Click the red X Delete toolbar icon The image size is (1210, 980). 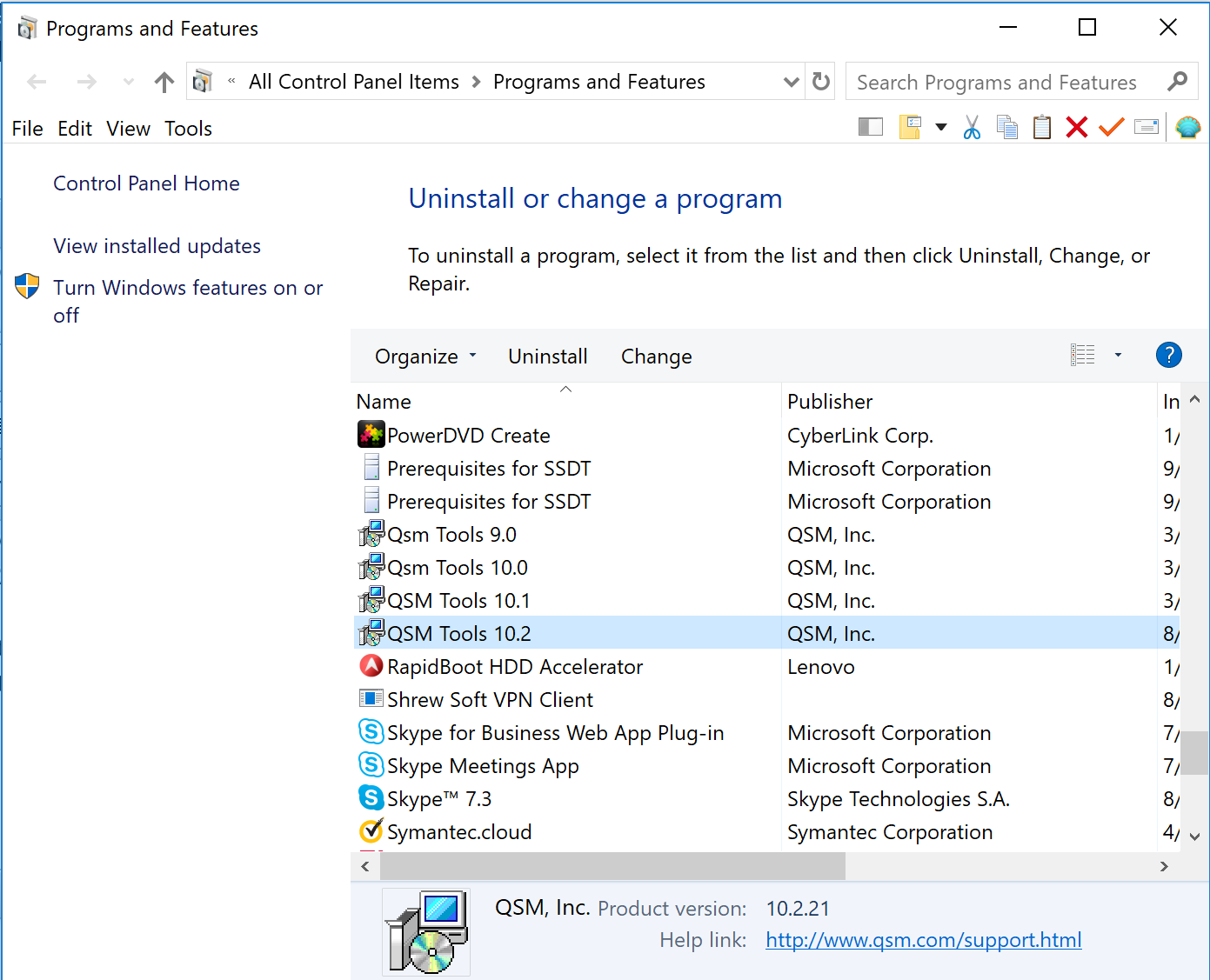coord(1076,128)
